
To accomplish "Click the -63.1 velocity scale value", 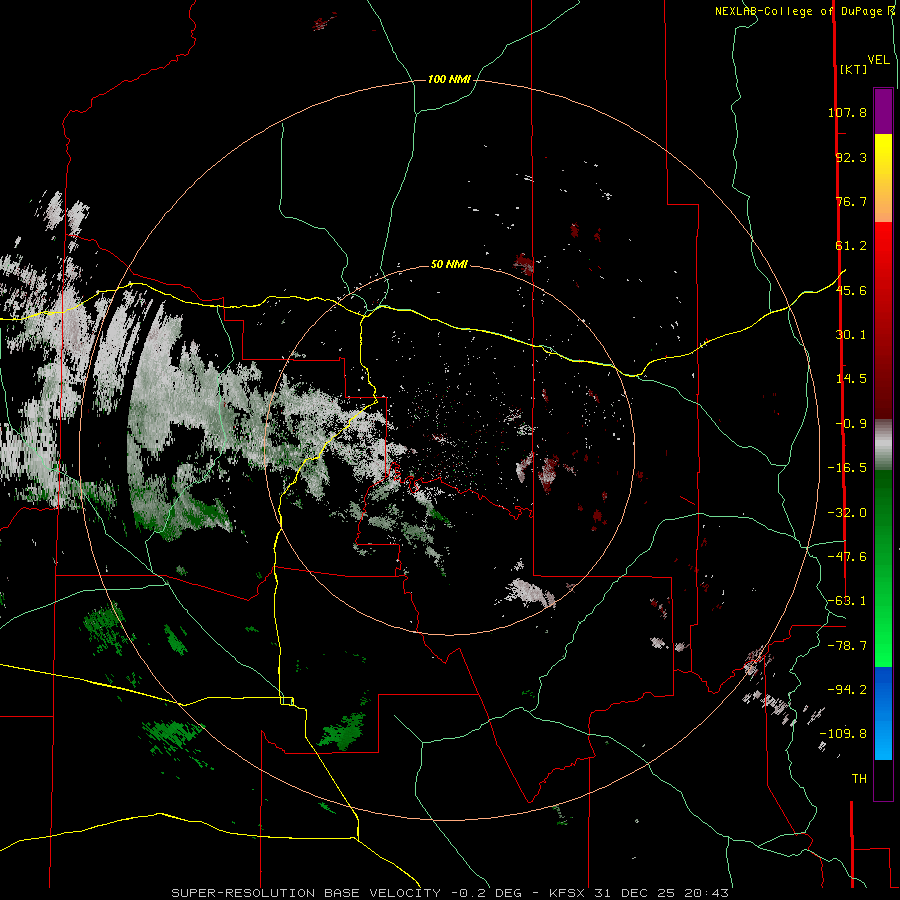I will pyautogui.click(x=847, y=601).
